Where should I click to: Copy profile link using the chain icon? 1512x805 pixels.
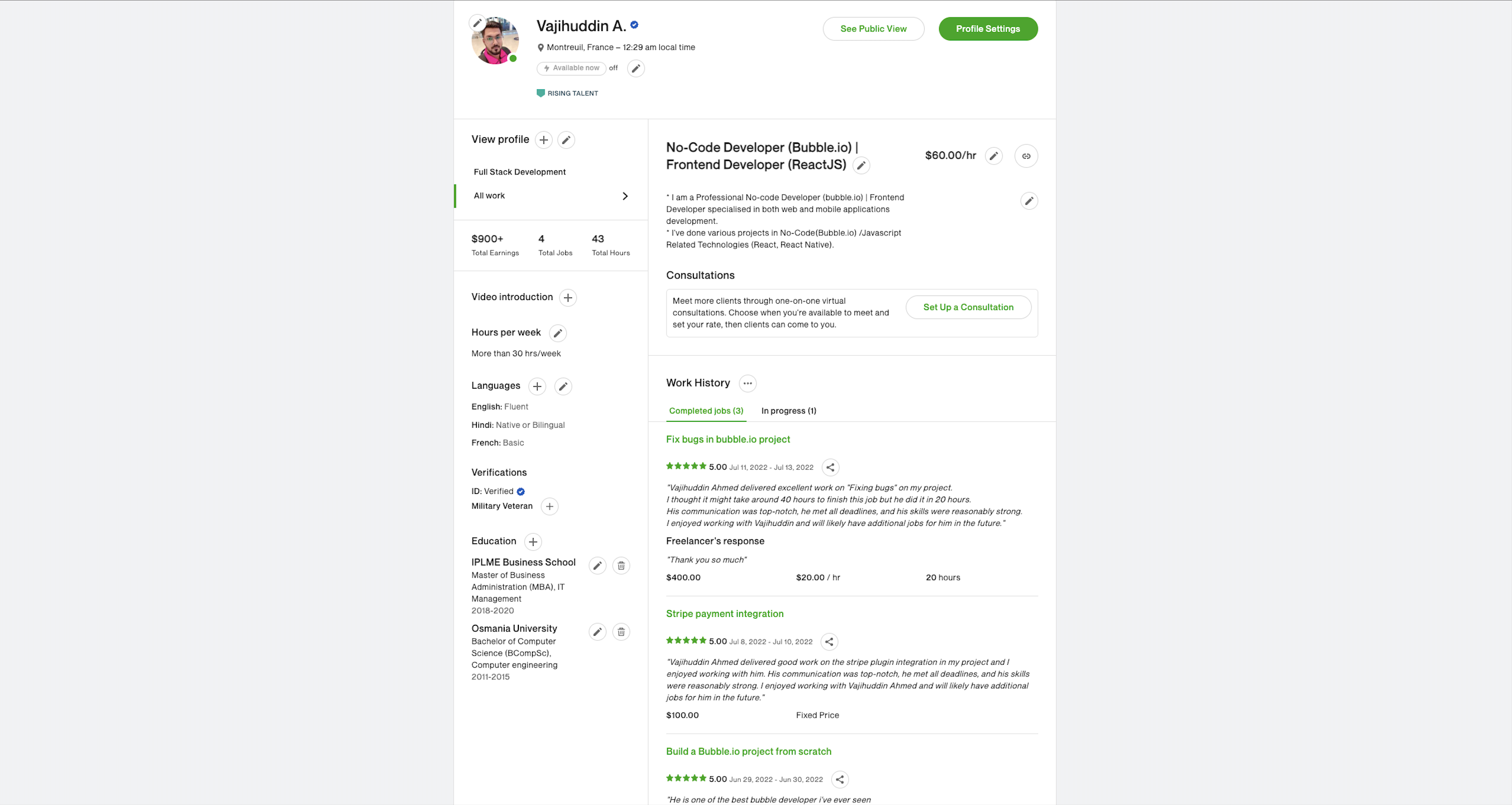tap(1025, 156)
